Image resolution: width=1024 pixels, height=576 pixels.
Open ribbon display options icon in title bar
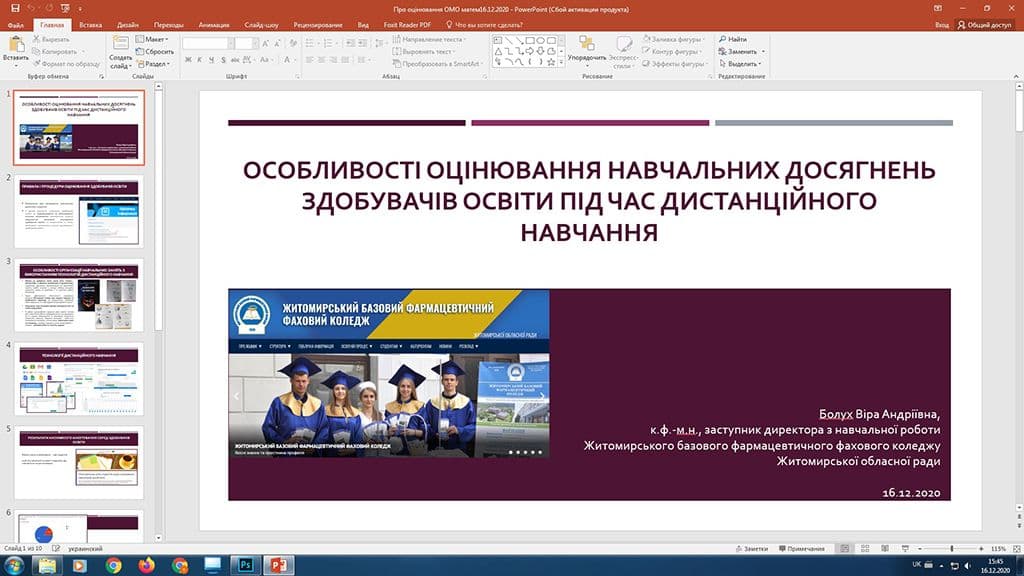click(938, 8)
